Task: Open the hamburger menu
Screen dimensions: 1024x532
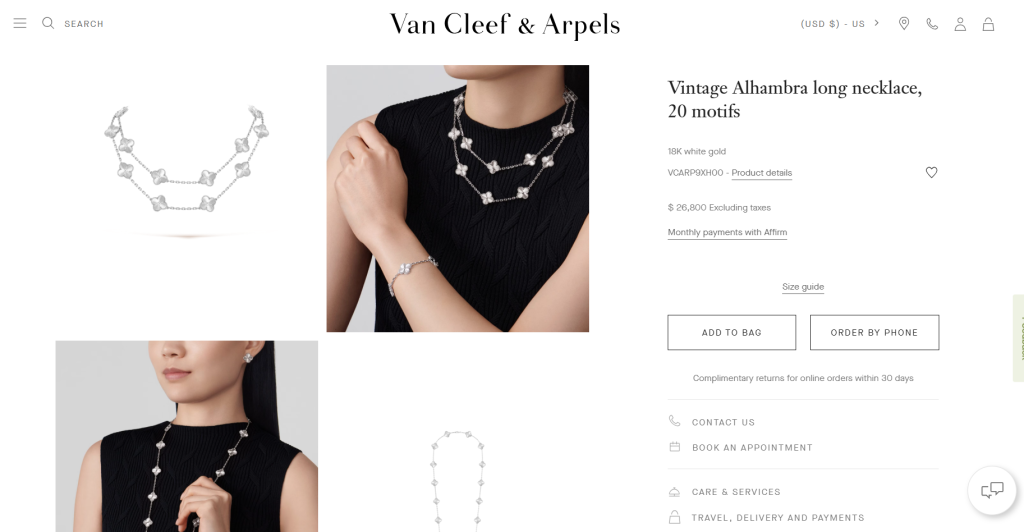Action: pyautogui.click(x=20, y=23)
